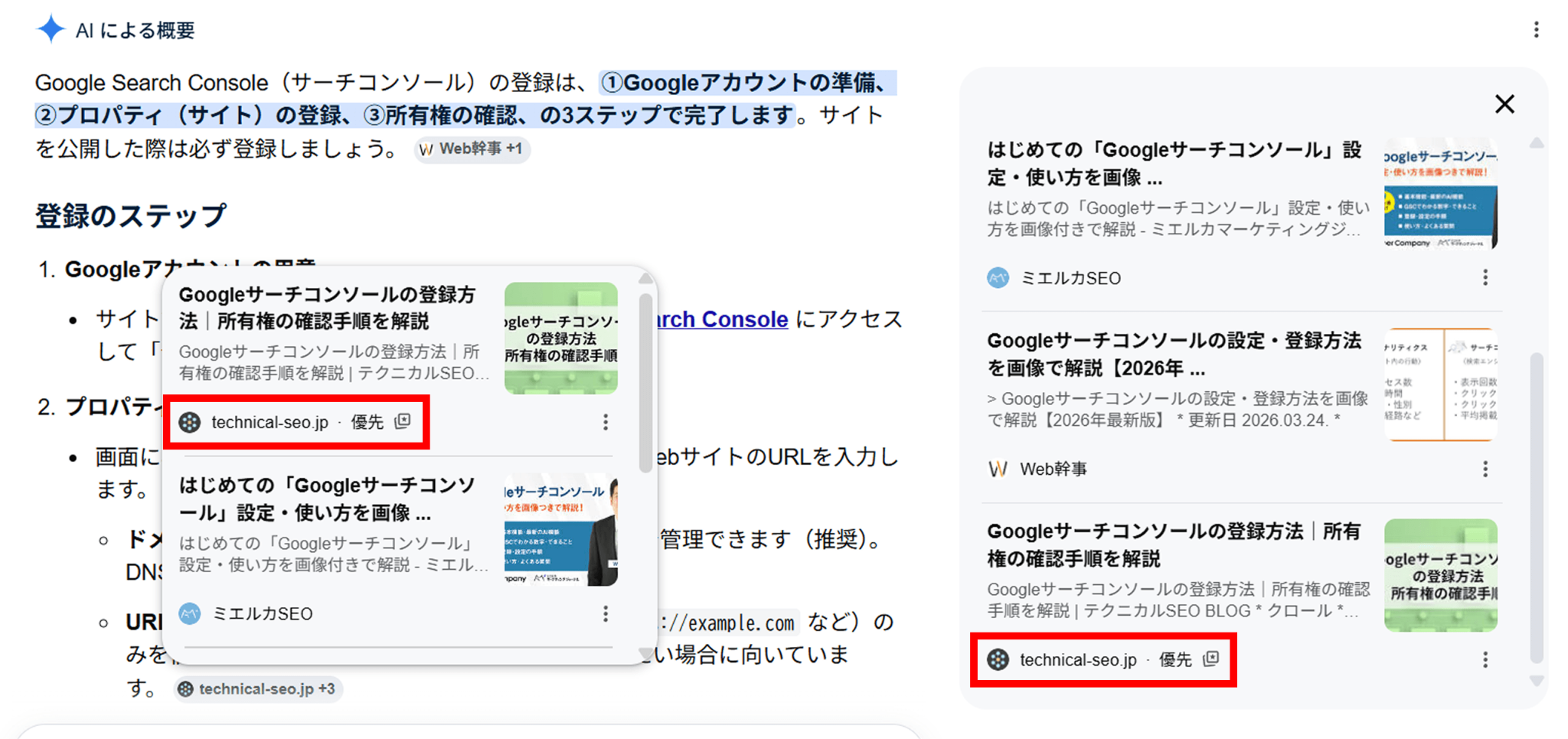The height and width of the screenshot is (739, 1568).
Task: Close the right sources panel
Action: (1504, 104)
